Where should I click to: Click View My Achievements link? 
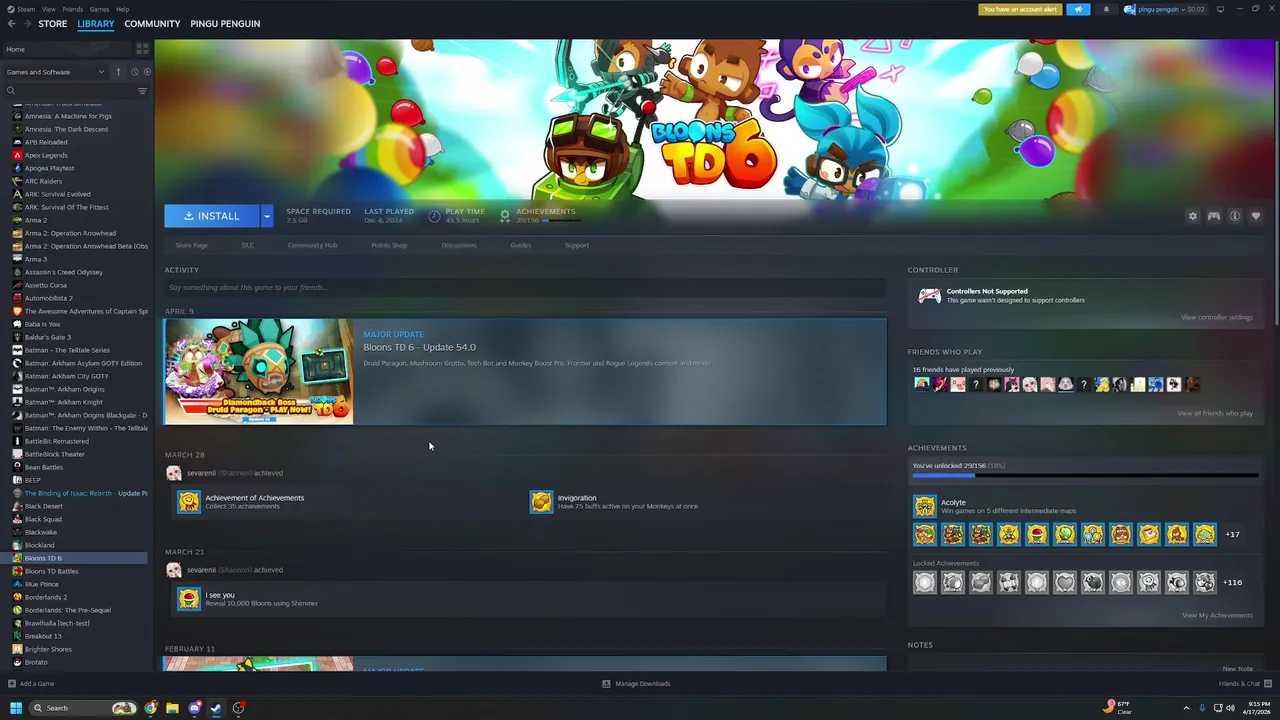pos(1217,615)
